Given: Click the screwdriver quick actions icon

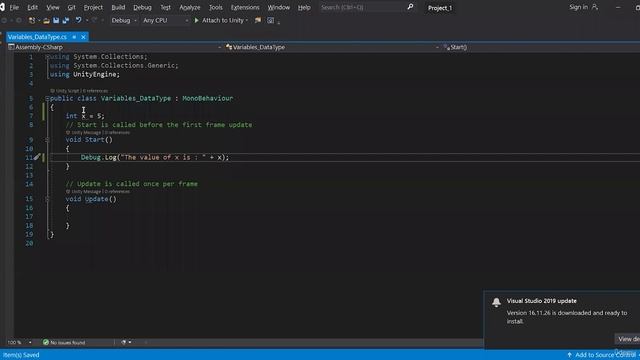Looking at the screenshot, I should point(37,157).
